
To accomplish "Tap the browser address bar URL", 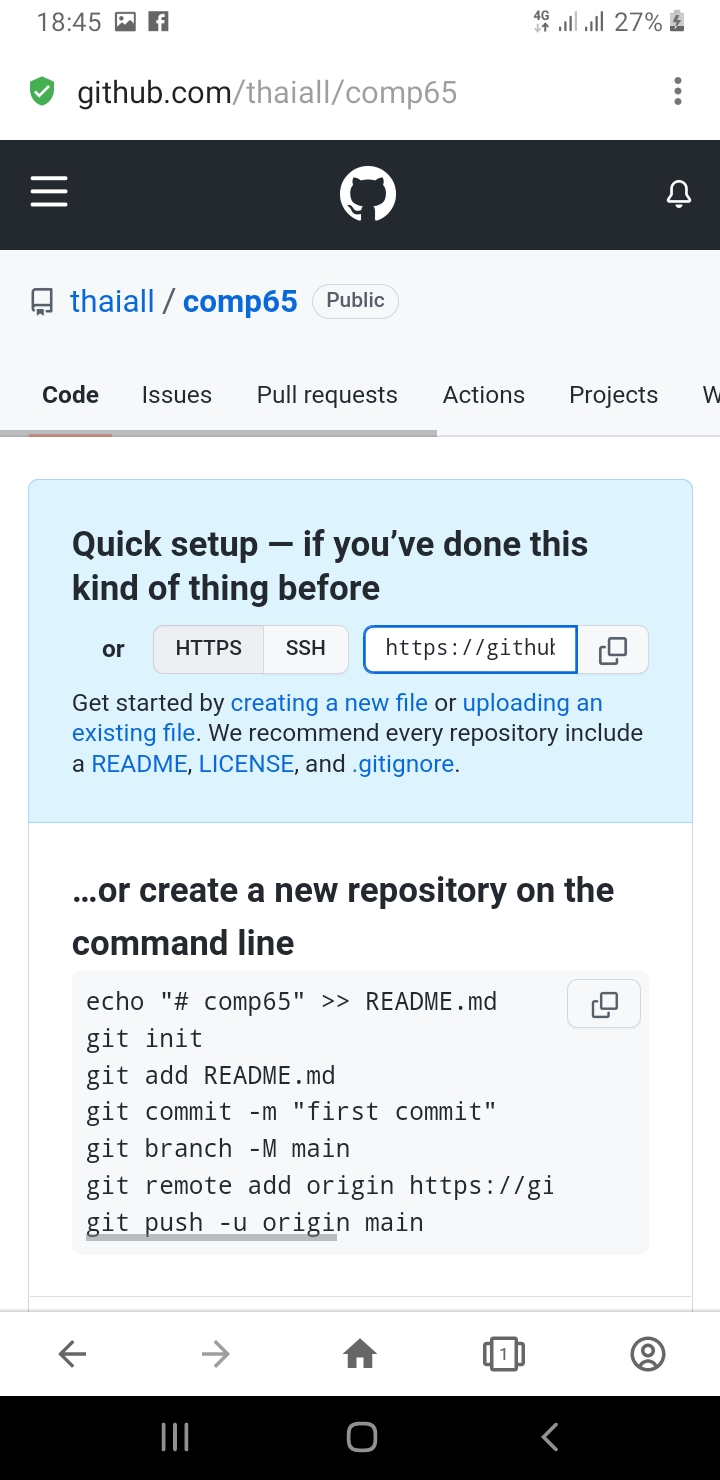I will click(x=267, y=93).
